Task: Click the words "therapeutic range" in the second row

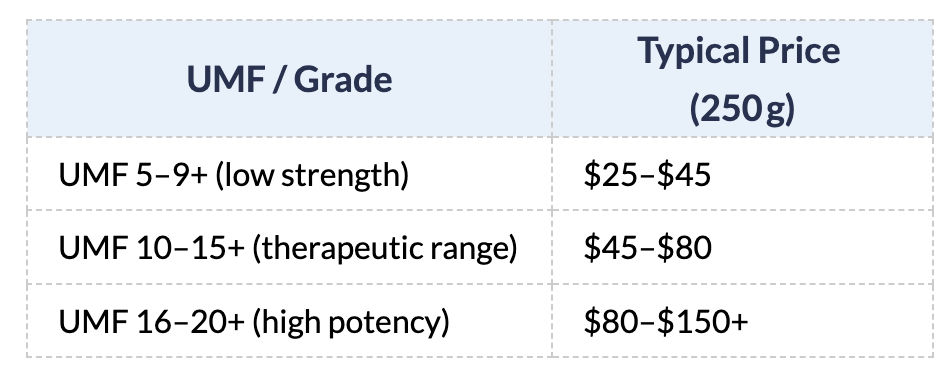Action: coord(385,249)
